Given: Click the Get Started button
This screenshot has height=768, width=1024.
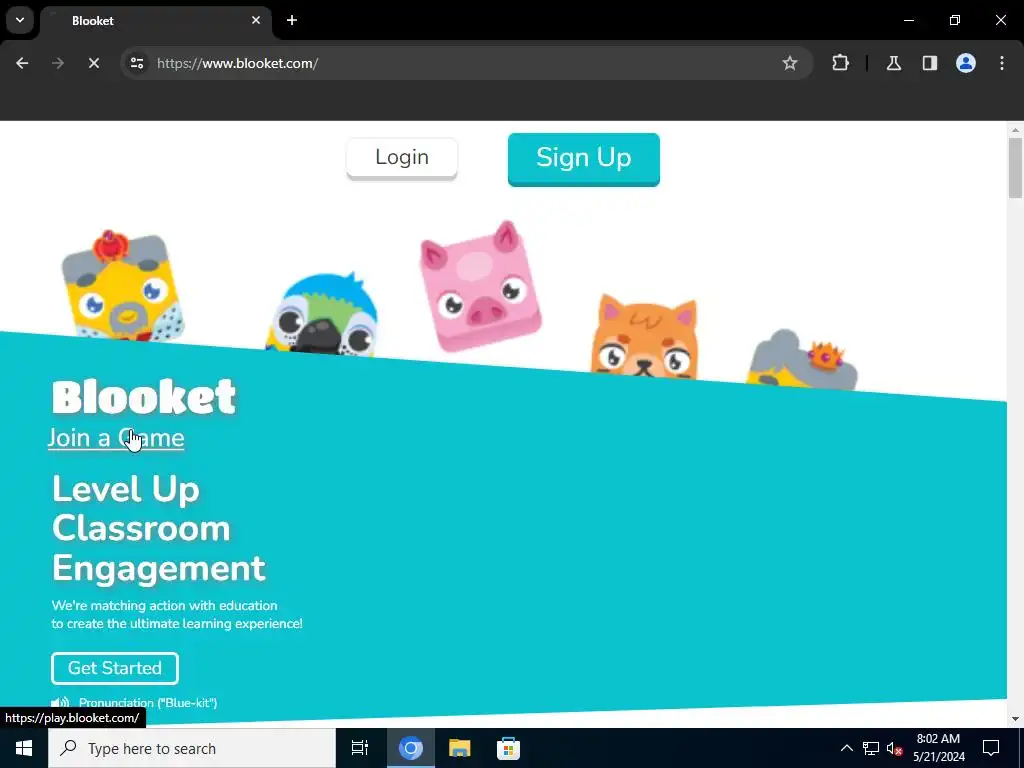Looking at the screenshot, I should tap(115, 668).
